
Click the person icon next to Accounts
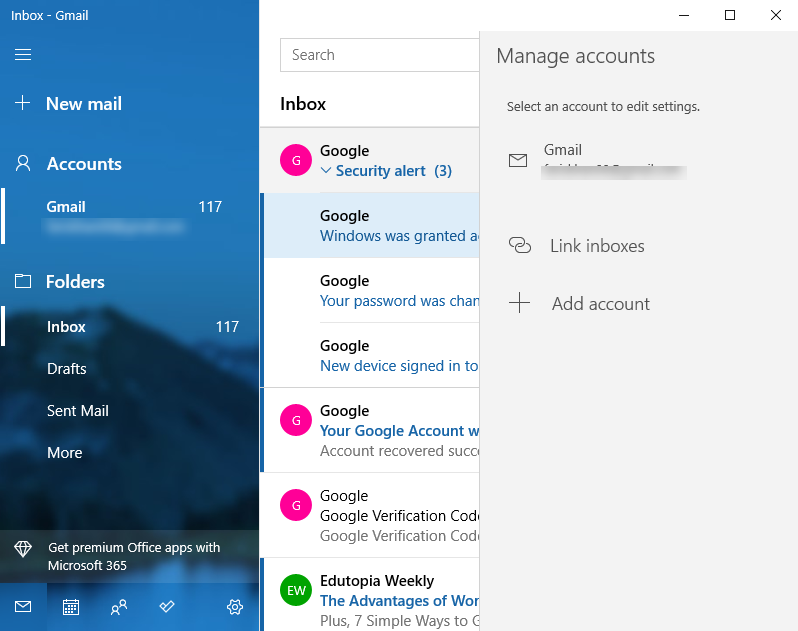[23, 163]
